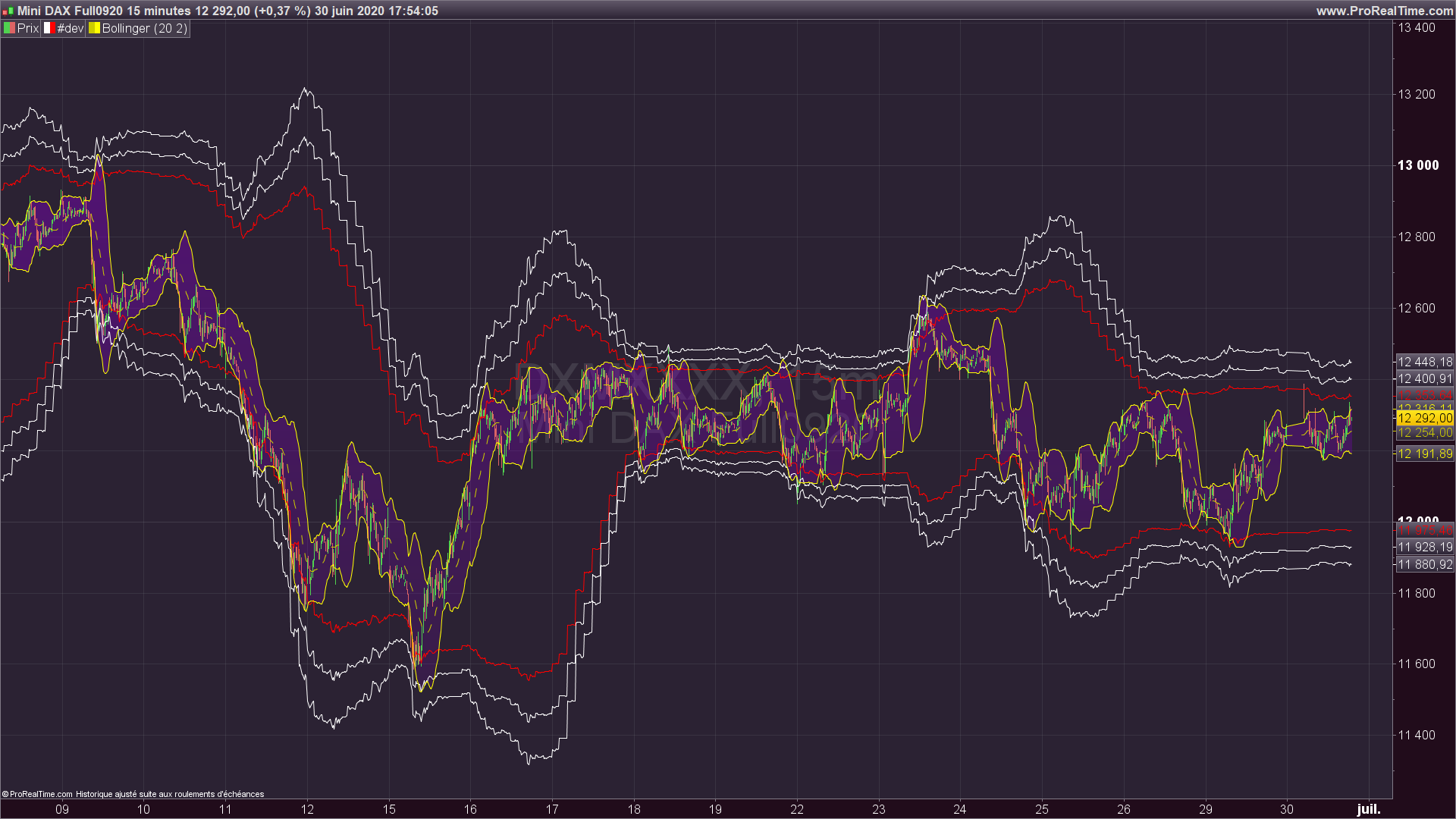1456x819 pixels.
Task: Click the 12 191,89 Bollinger lower tag
Action: point(1424,453)
